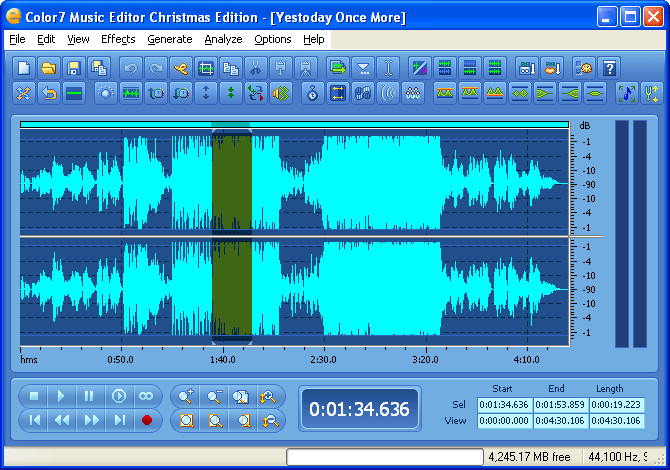Click the stopwatch time stretch icon
The image size is (670, 470).
(313, 93)
